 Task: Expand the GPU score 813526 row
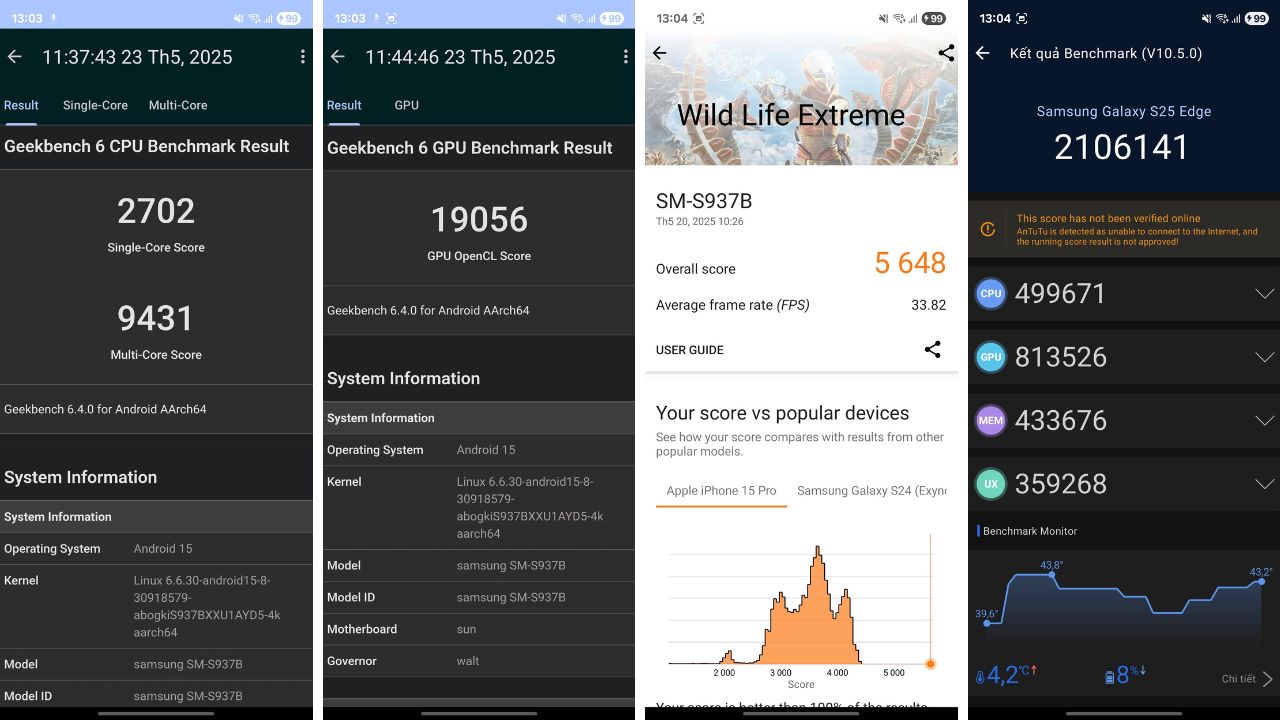point(1264,357)
